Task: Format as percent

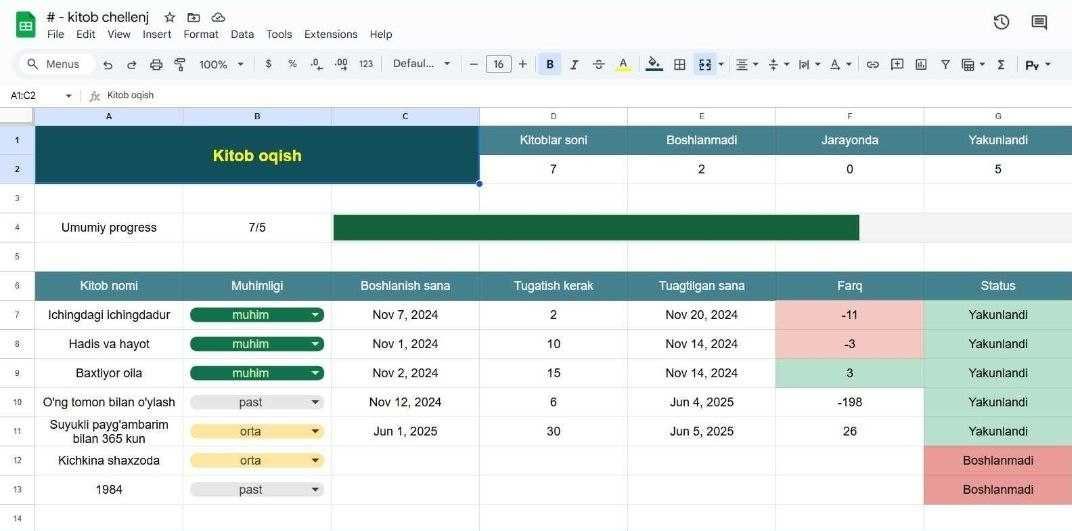Action: [293, 64]
